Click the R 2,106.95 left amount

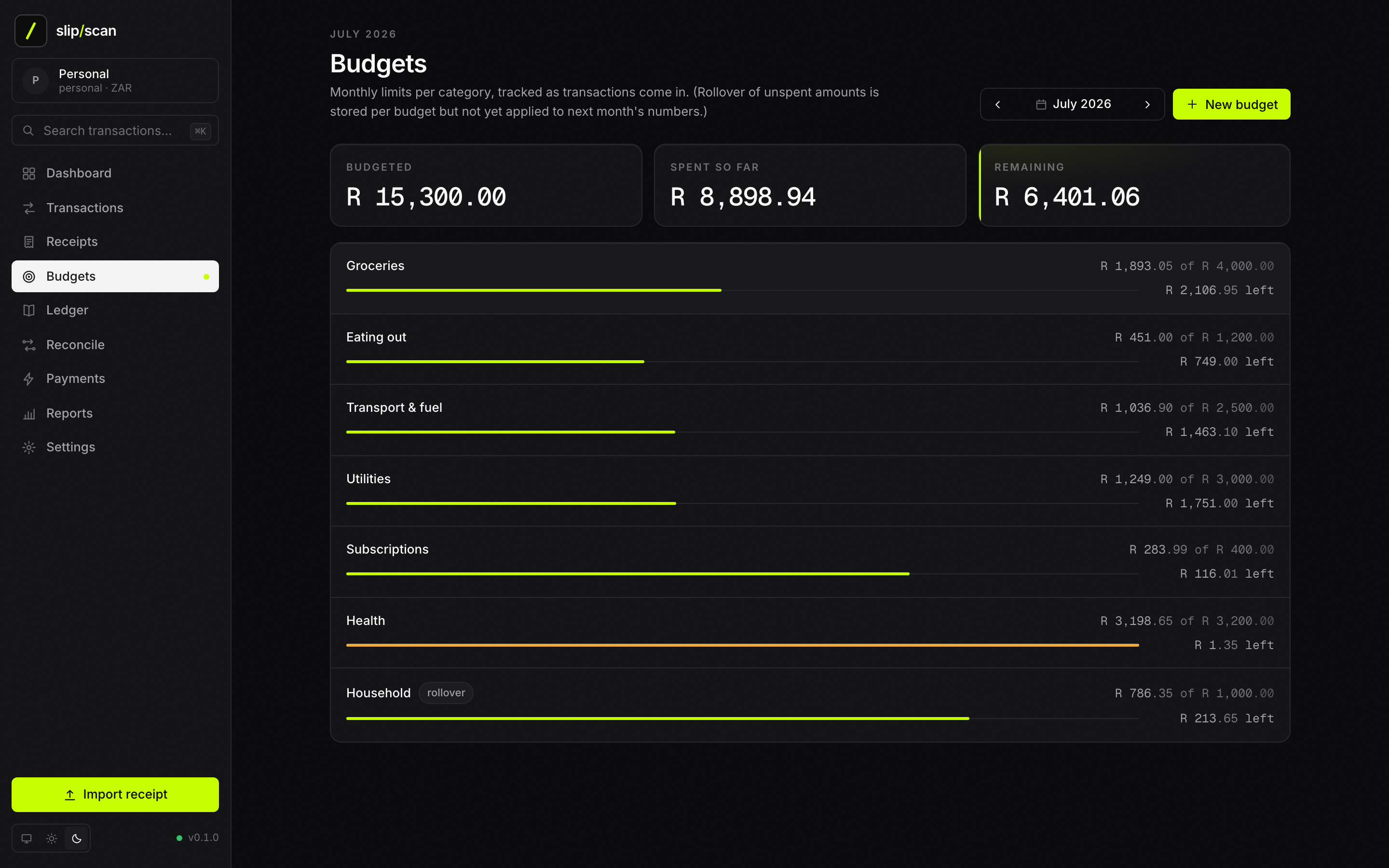1219,290
